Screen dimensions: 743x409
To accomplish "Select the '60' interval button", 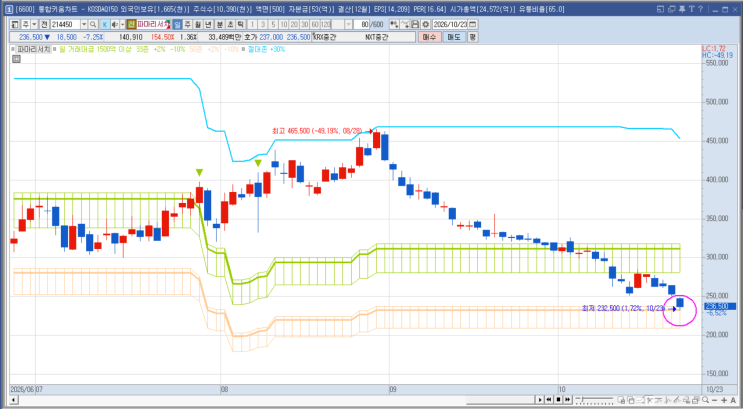I will [315, 24].
